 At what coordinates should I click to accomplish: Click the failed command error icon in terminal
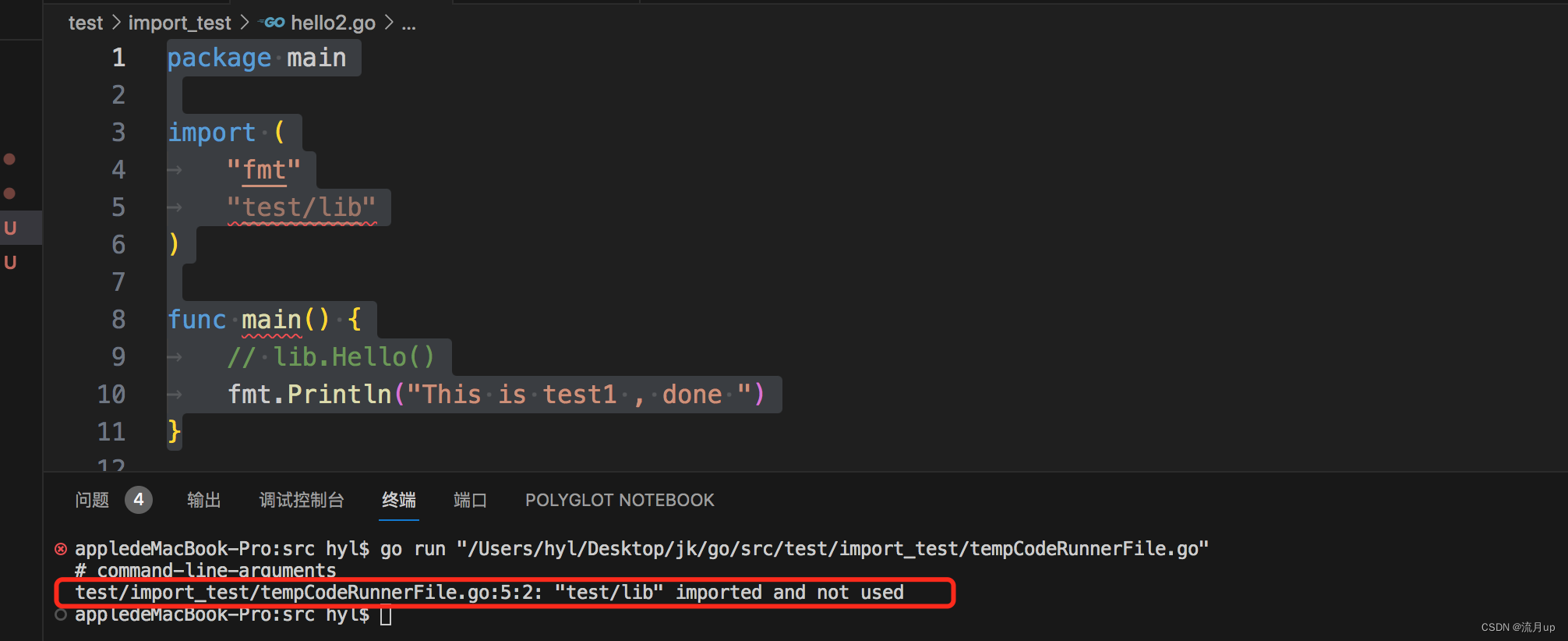(61, 549)
